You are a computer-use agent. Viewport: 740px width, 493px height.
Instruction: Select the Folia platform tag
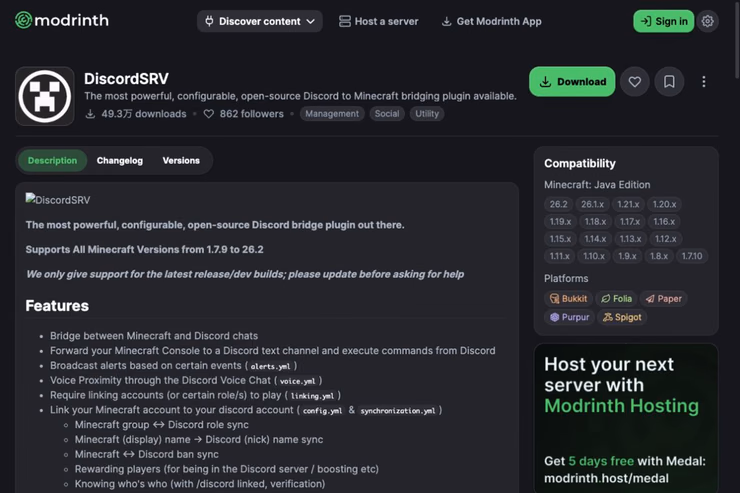pyautogui.click(x=616, y=299)
